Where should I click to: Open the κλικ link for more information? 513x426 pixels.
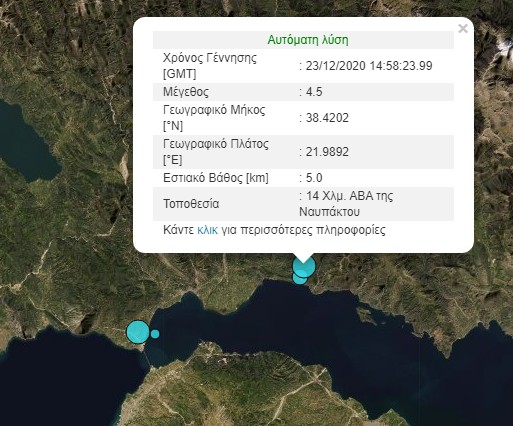click(207, 230)
